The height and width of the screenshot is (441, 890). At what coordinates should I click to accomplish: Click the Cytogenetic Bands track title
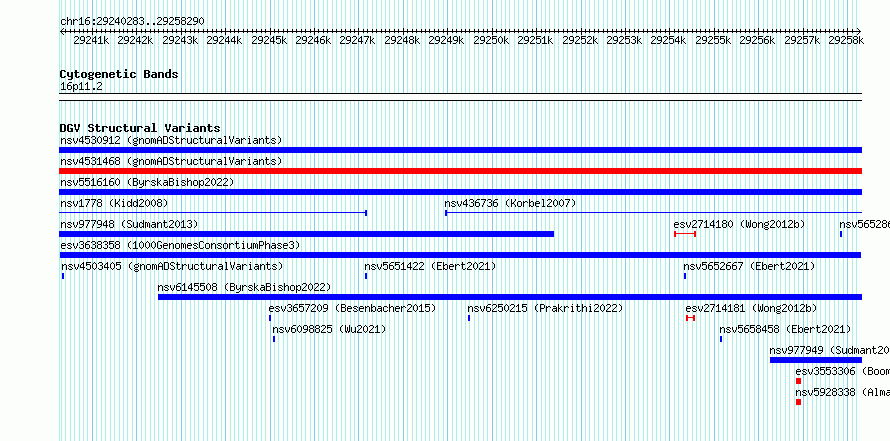119,74
